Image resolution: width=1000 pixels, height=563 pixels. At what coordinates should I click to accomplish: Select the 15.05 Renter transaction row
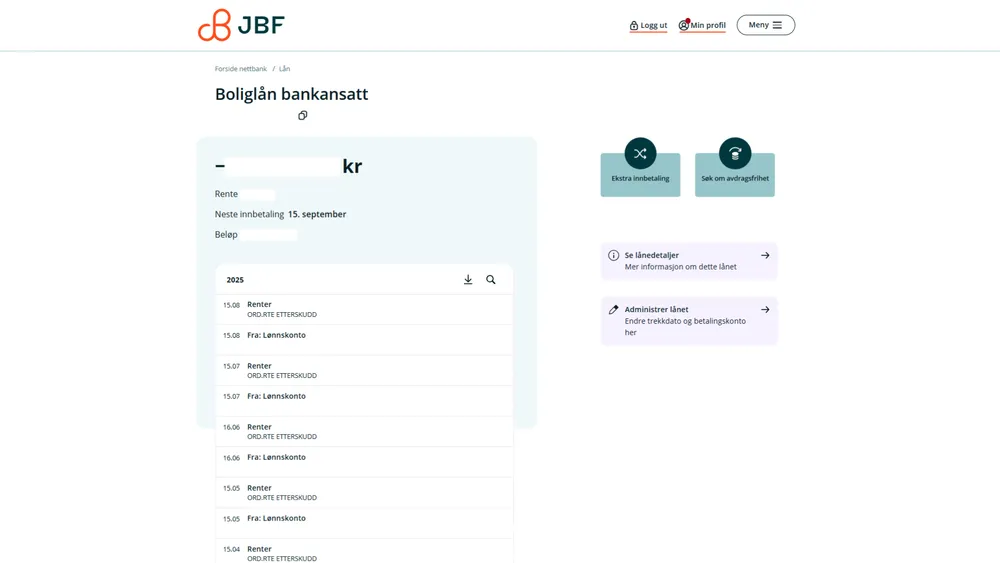click(x=364, y=493)
